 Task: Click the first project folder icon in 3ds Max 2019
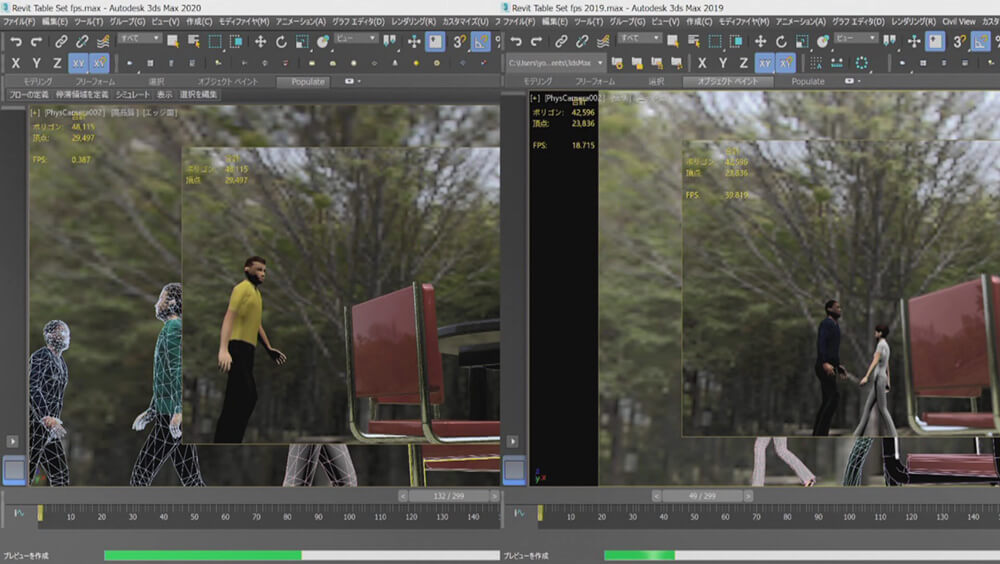click(617, 63)
